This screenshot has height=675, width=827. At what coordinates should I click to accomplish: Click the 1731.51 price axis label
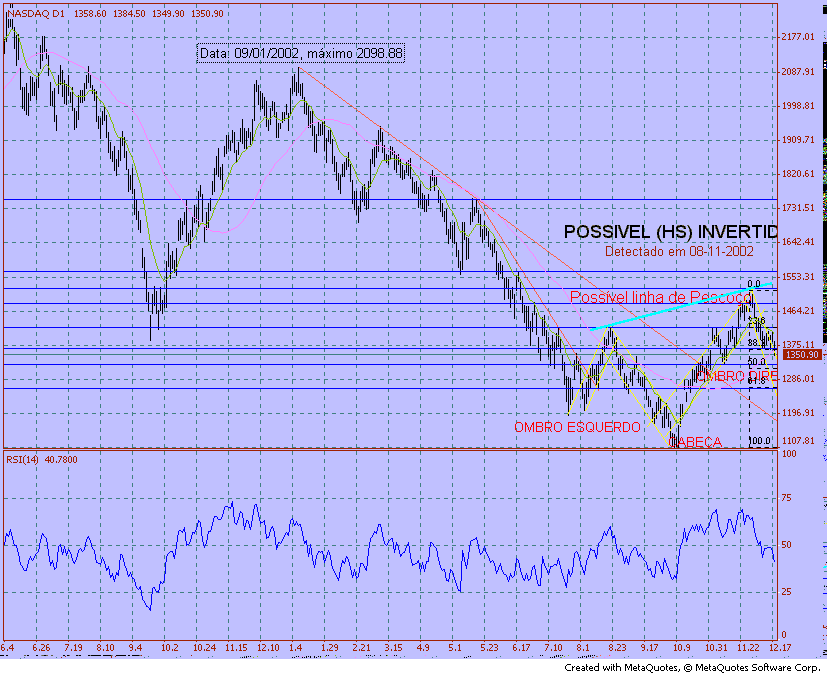pos(798,208)
